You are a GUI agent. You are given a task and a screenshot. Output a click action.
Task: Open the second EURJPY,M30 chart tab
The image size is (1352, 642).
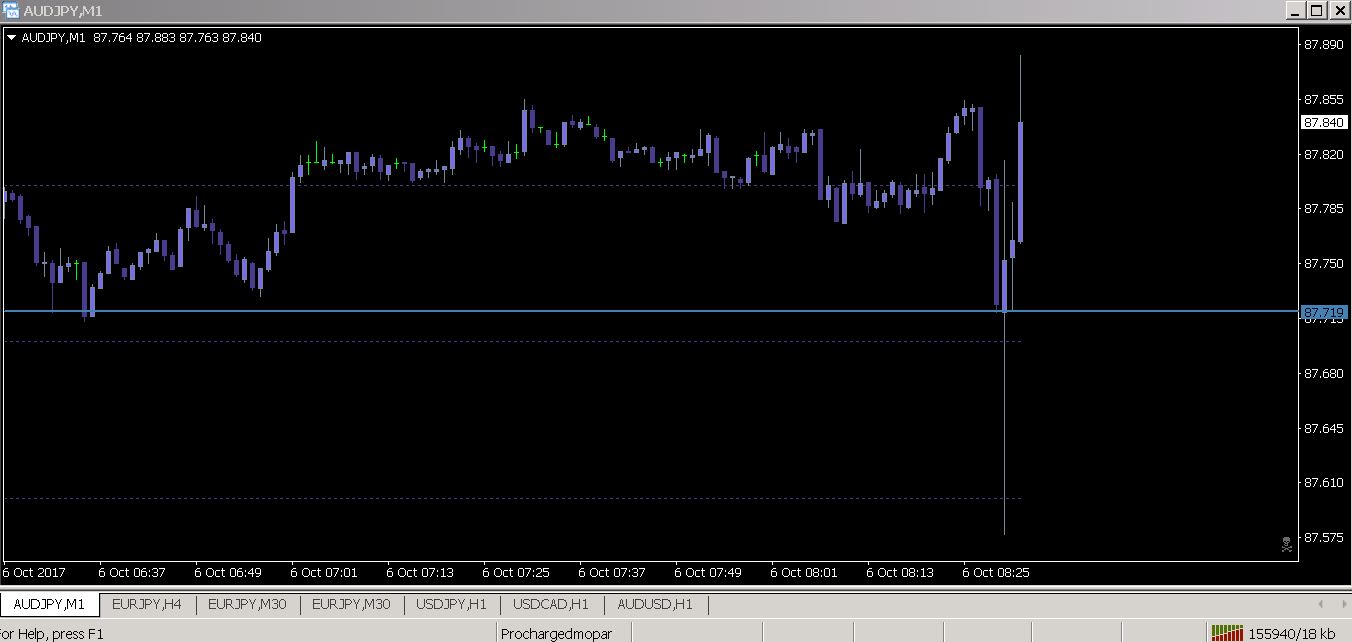pos(351,604)
